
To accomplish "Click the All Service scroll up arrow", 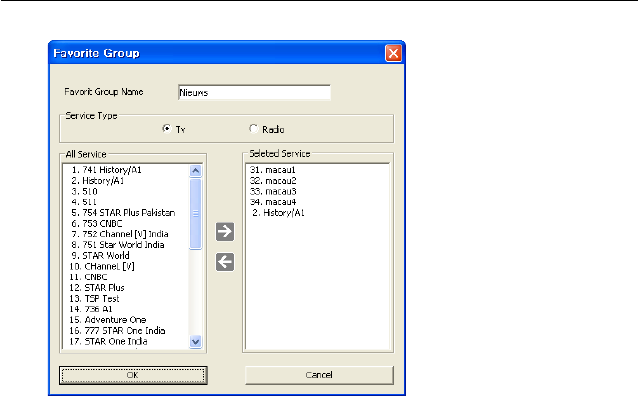I will point(195,171).
